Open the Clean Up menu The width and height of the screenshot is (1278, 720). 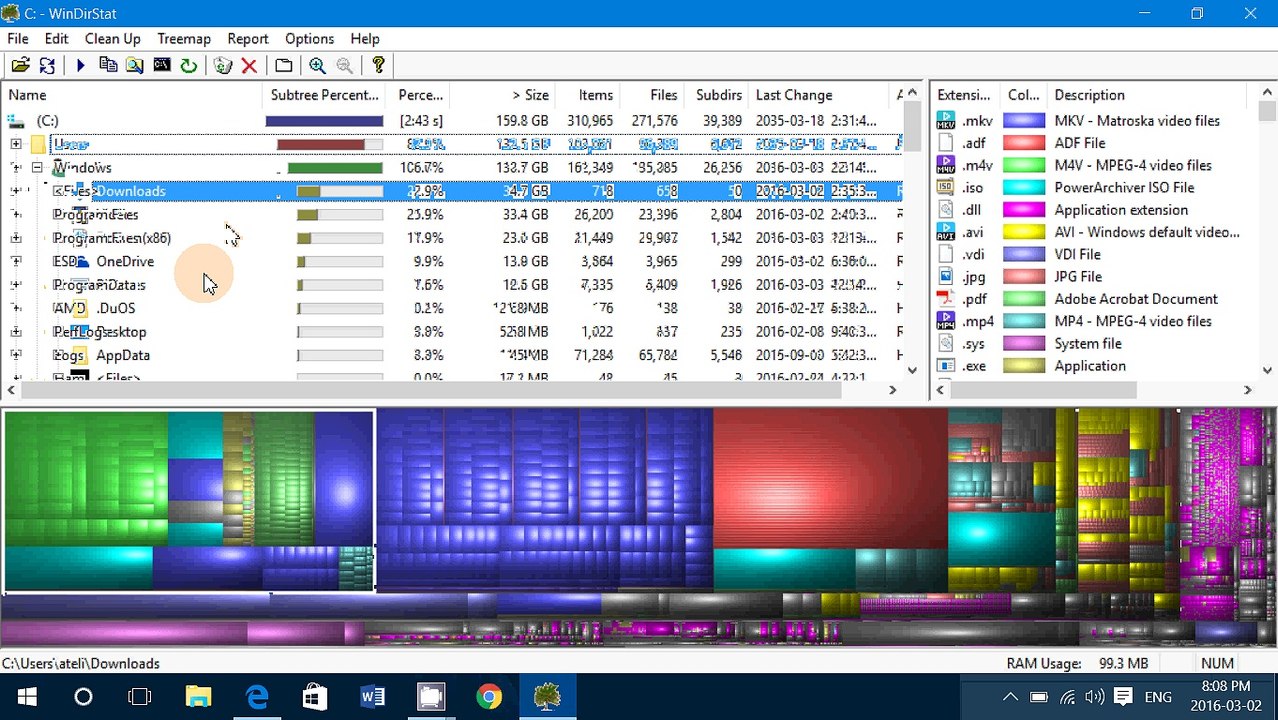(112, 38)
